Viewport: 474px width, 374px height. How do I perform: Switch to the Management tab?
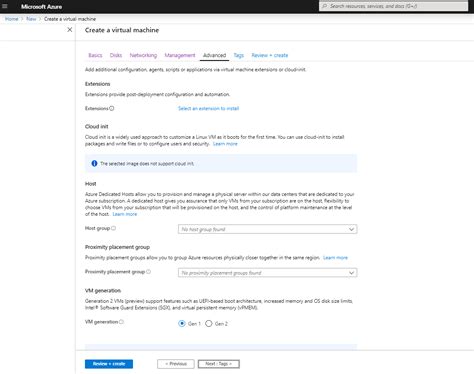(x=180, y=55)
